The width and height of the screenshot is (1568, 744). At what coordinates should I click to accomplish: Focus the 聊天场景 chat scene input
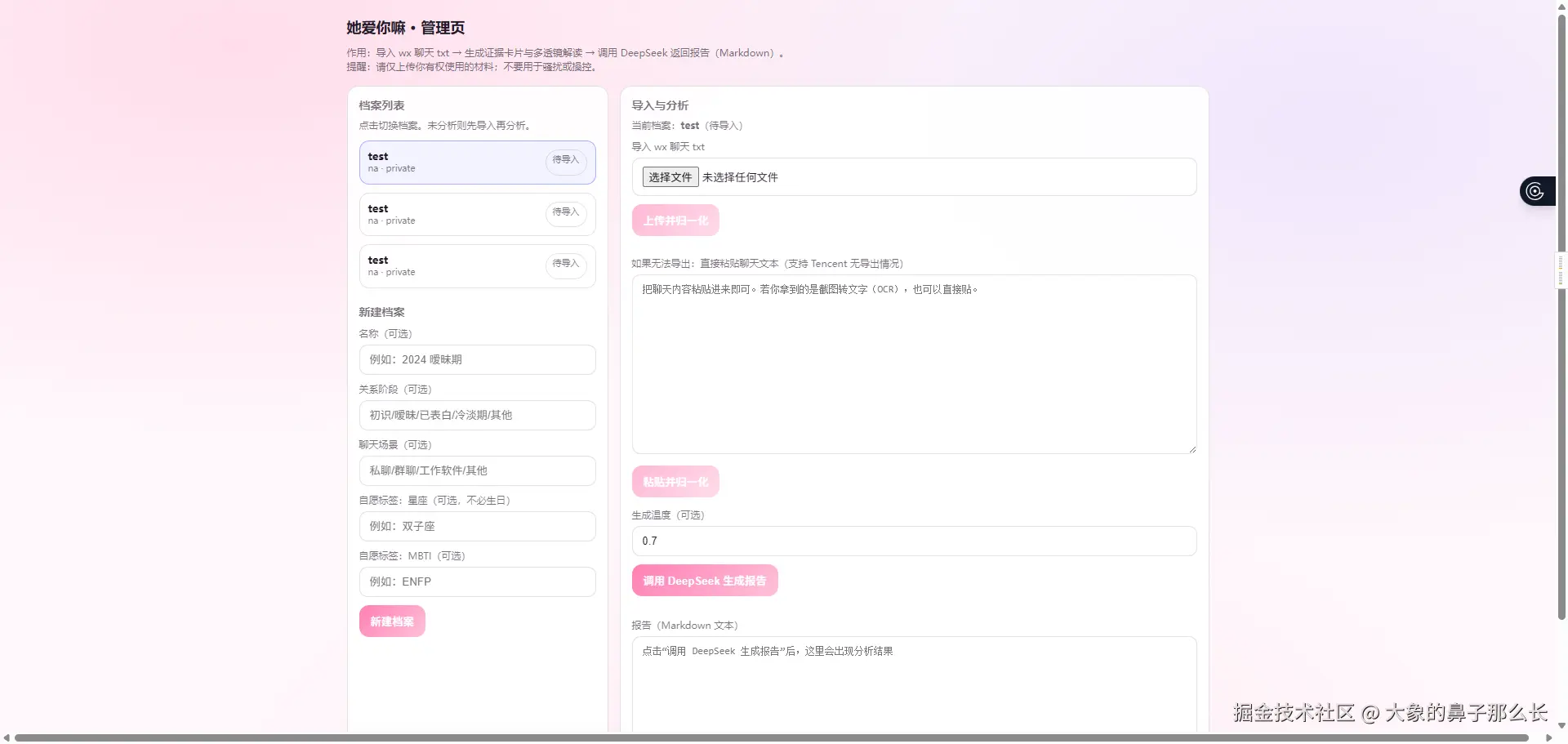point(477,470)
